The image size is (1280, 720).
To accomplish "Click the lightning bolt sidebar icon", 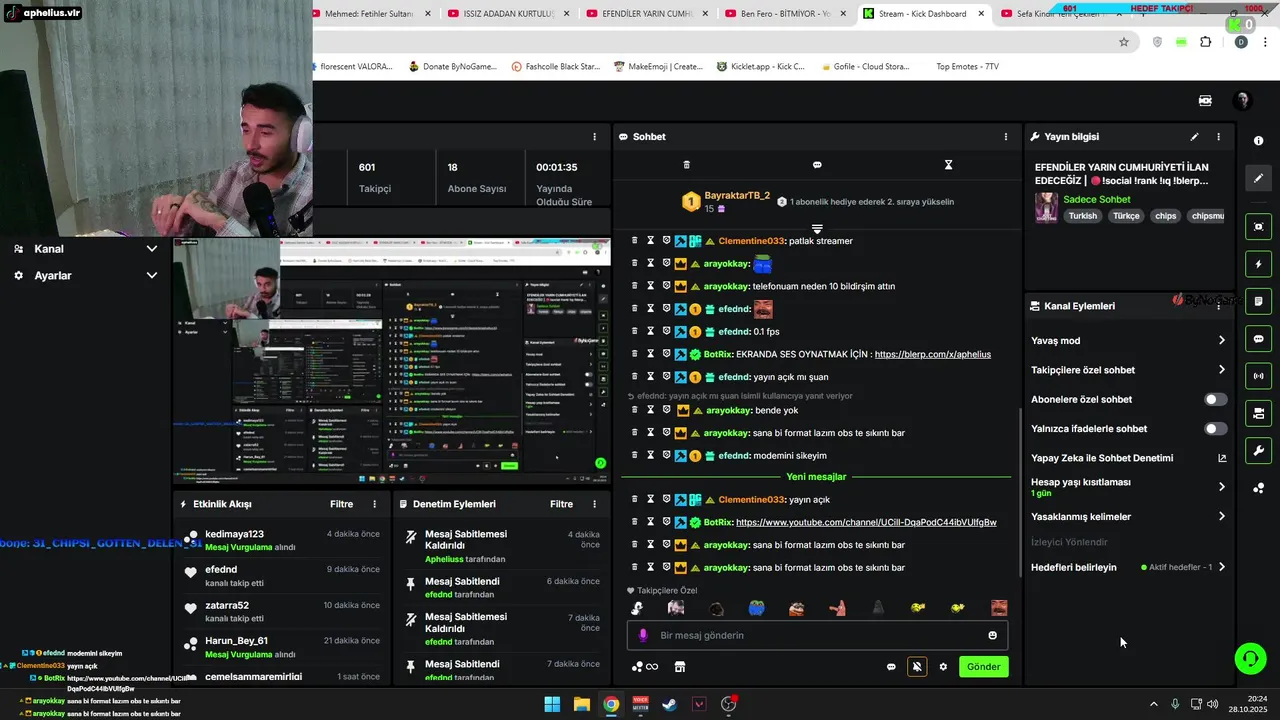I will click(1259, 264).
